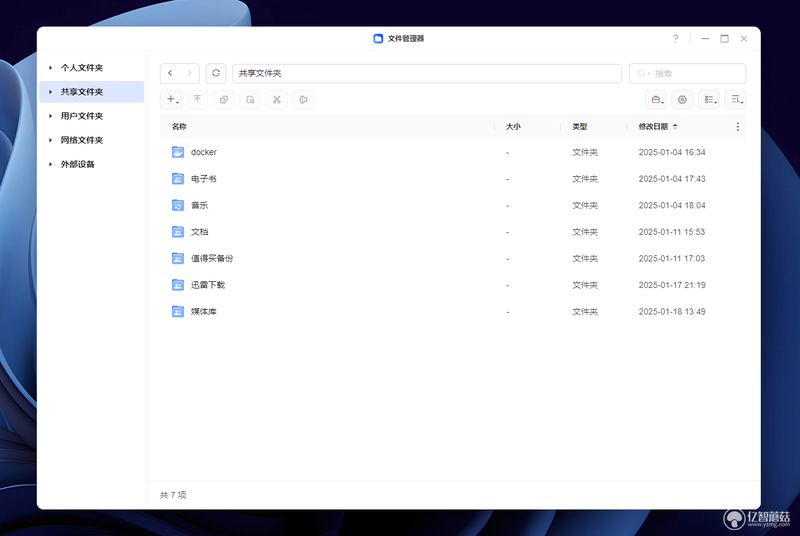Image resolution: width=800 pixels, height=536 pixels.
Task: Select the 值得买备份 folder name
Action: click(212, 258)
